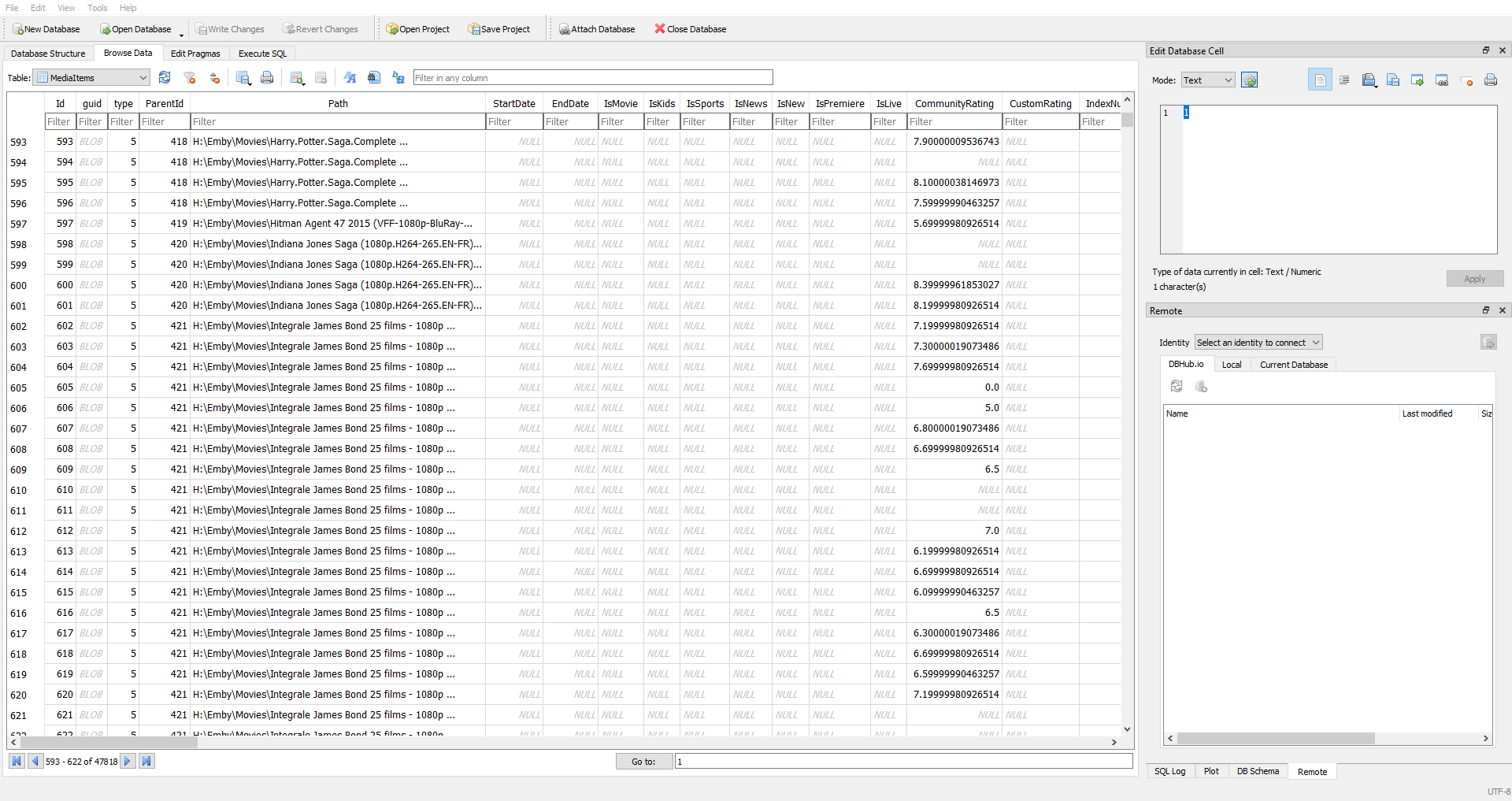Click the Filter in any column field
The image size is (1512, 801).
pyautogui.click(x=592, y=78)
